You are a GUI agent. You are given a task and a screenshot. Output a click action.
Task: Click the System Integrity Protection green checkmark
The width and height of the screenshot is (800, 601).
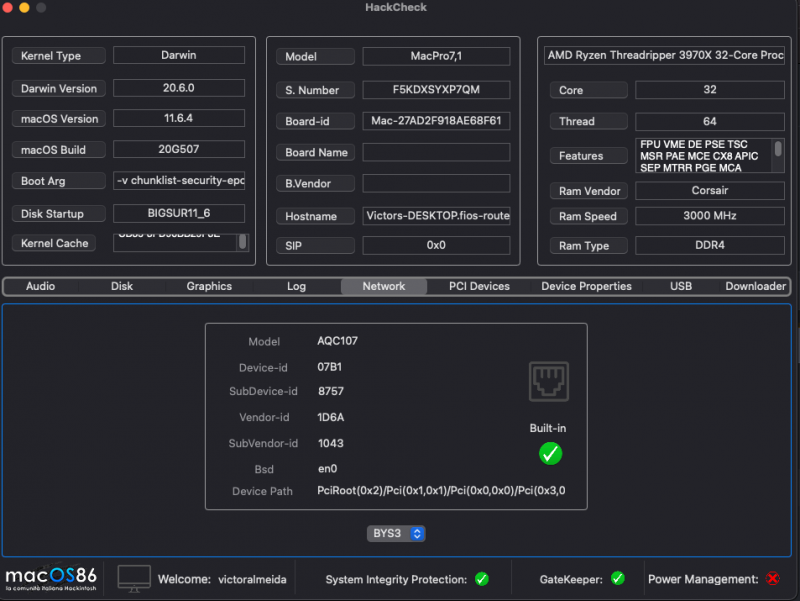click(480, 579)
